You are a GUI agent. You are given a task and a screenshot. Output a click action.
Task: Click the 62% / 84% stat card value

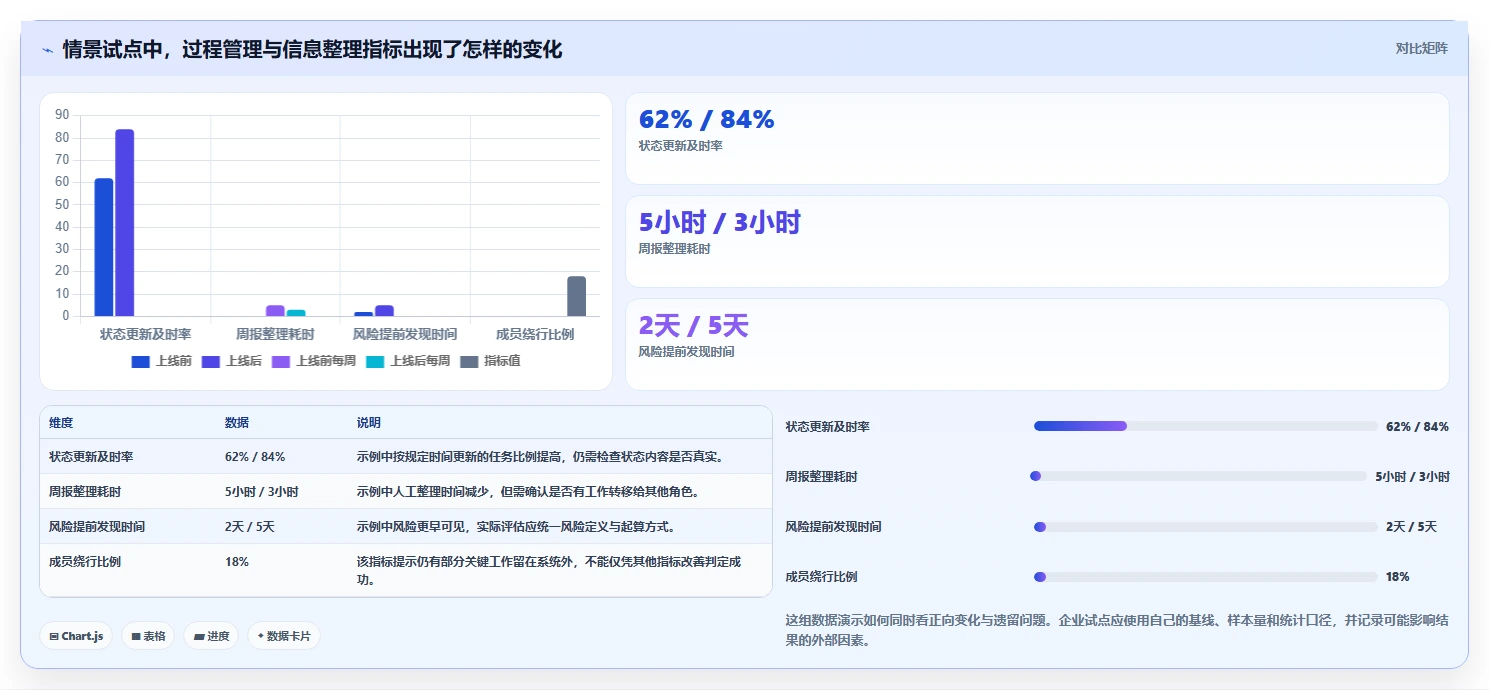click(707, 120)
